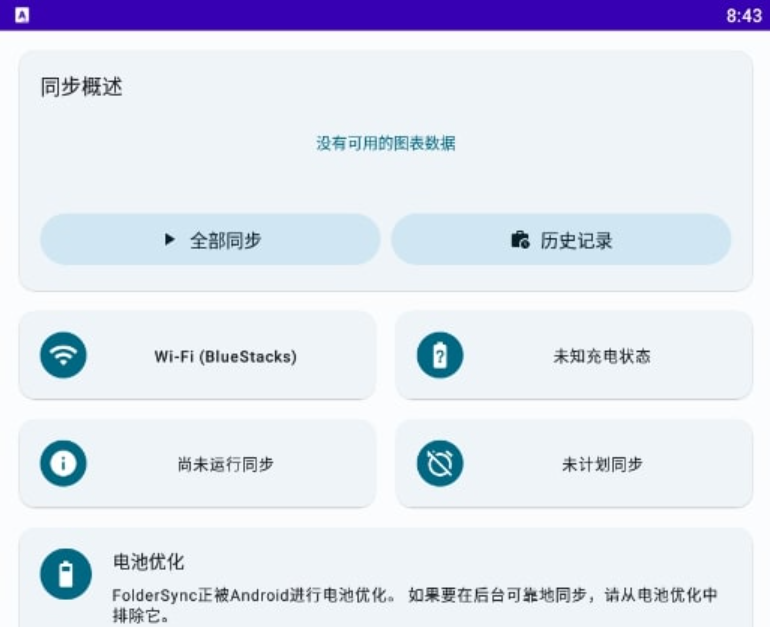Open 历史记录 history button
Image resolution: width=770 pixels, height=627 pixels.
coord(561,240)
